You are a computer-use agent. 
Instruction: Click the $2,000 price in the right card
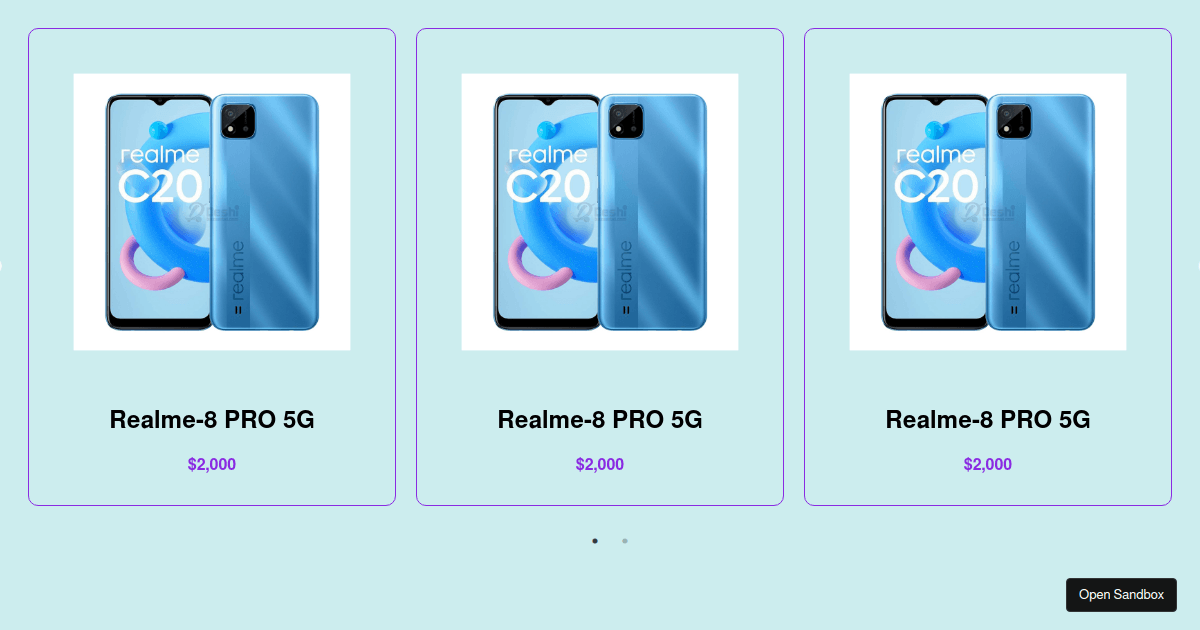pos(988,464)
